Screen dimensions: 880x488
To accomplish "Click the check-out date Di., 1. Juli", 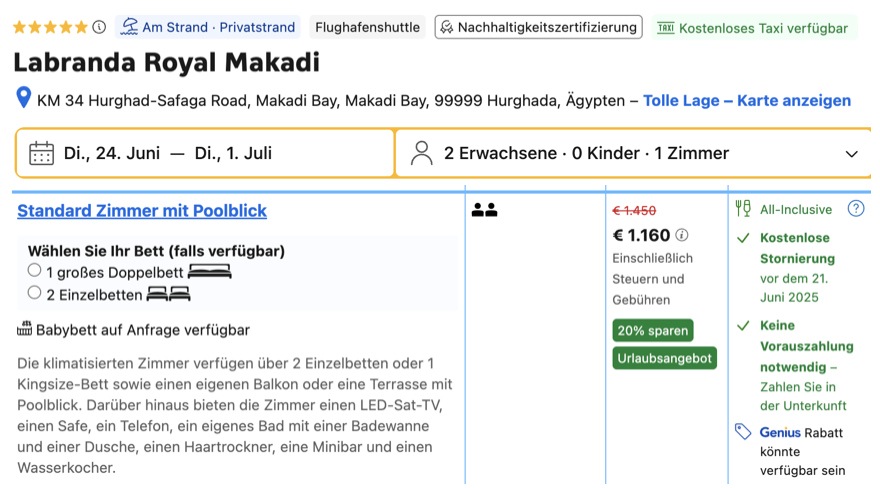I will 233,153.
